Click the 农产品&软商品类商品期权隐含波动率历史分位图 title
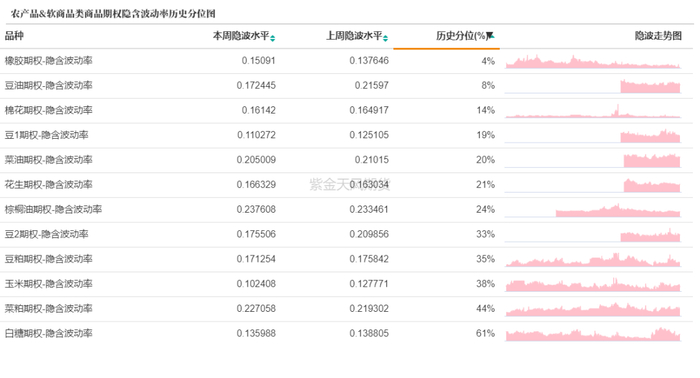The image size is (700, 378). [113, 13]
